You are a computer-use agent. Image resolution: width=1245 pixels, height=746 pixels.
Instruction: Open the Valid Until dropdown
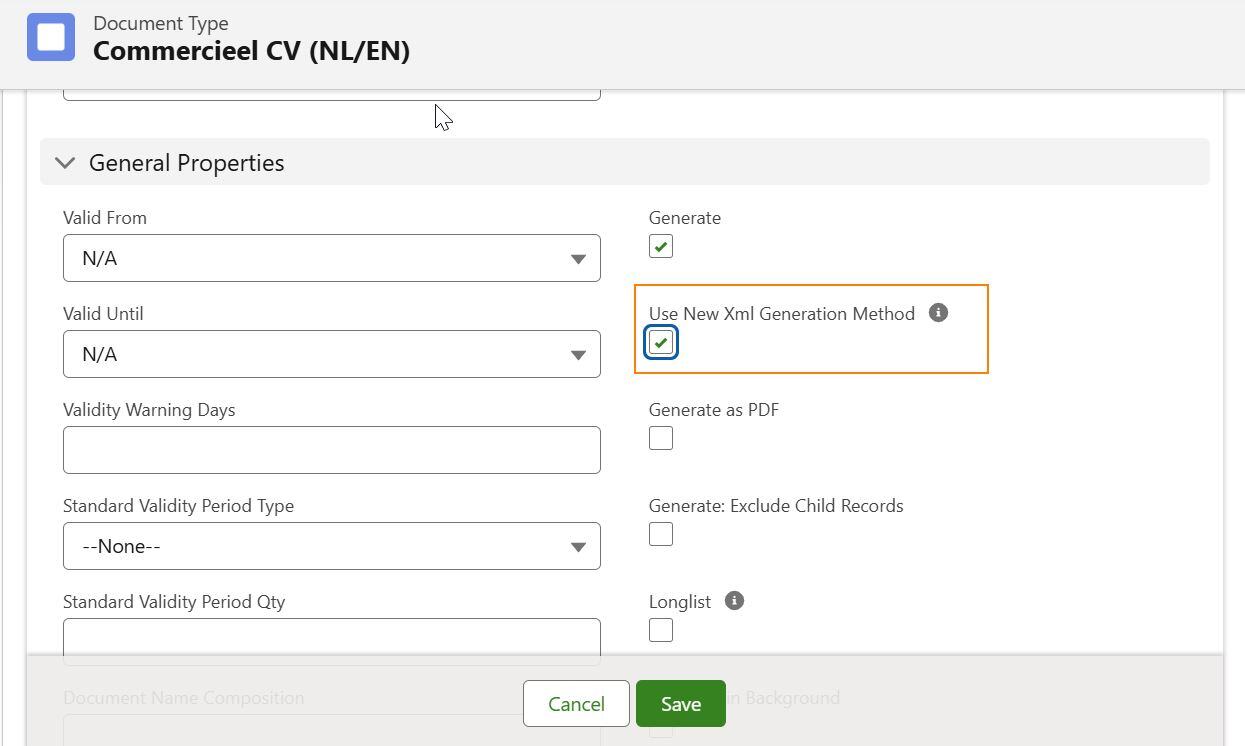[331, 354]
